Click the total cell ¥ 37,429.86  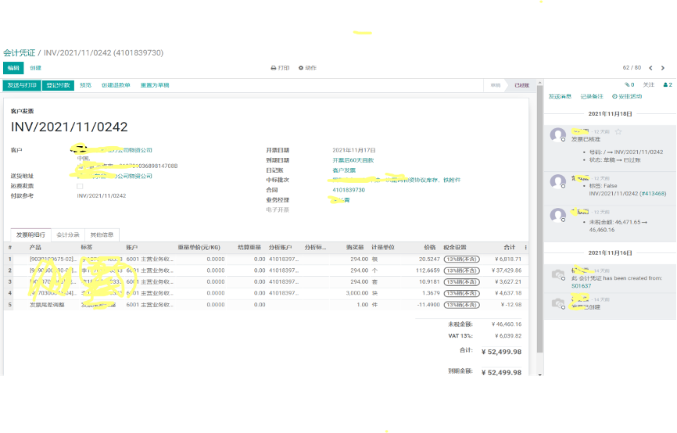coord(506,271)
